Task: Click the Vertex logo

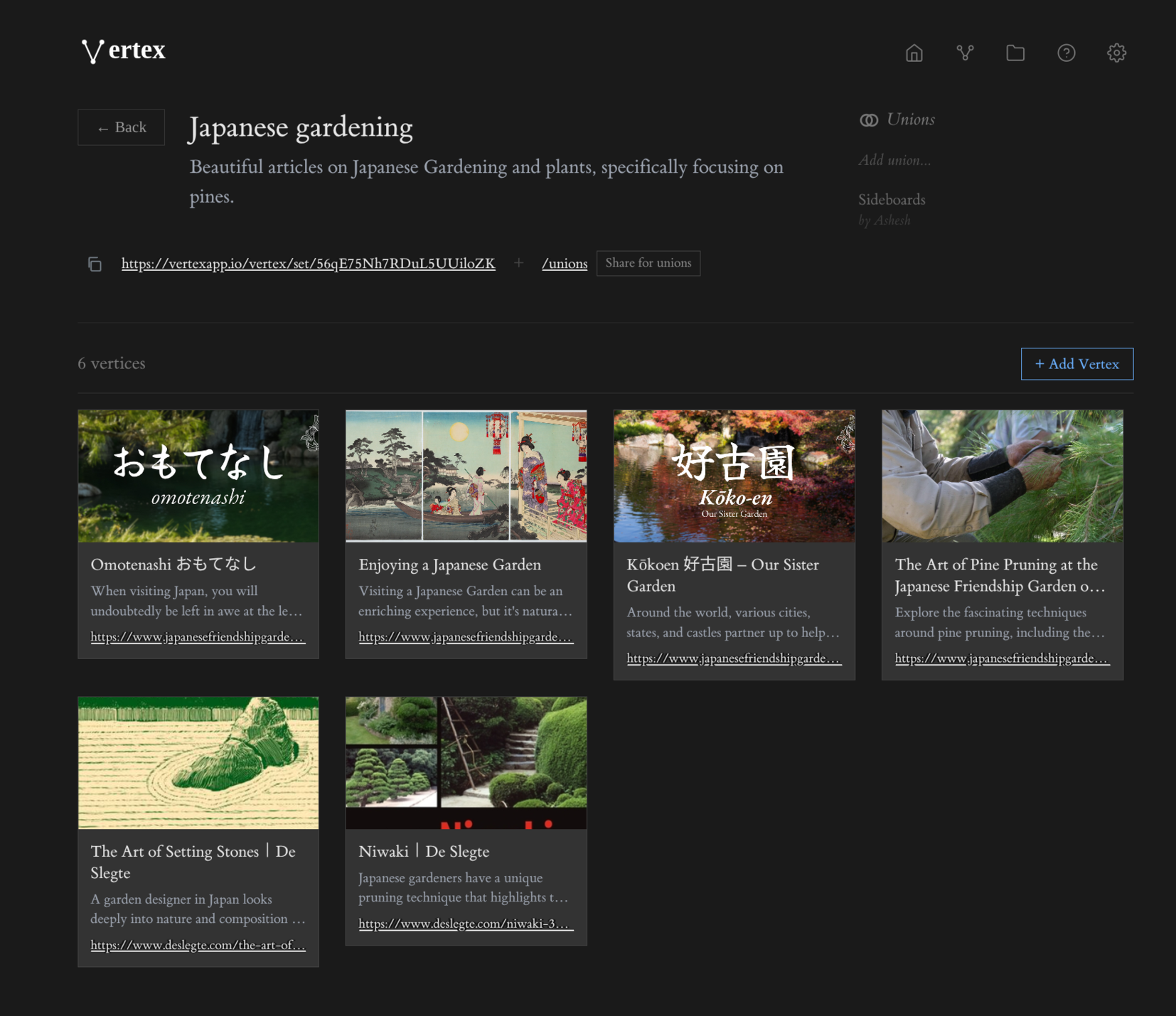Action: tap(123, 50)
